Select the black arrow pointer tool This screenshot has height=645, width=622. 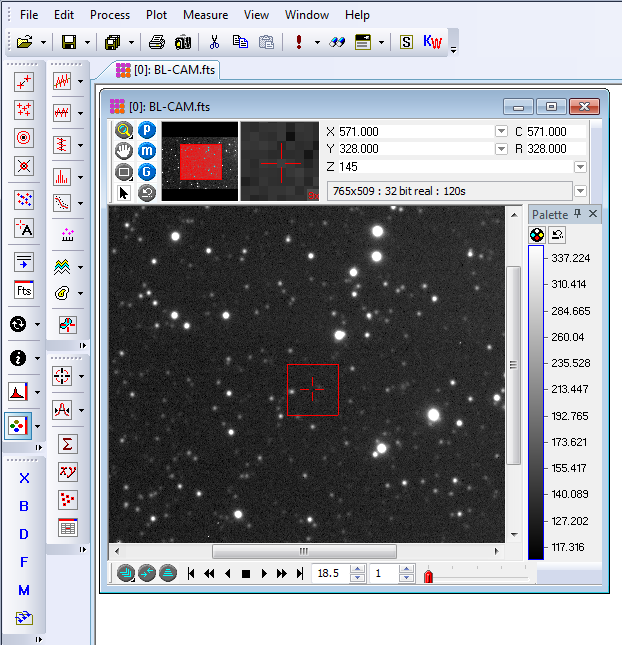124,193
